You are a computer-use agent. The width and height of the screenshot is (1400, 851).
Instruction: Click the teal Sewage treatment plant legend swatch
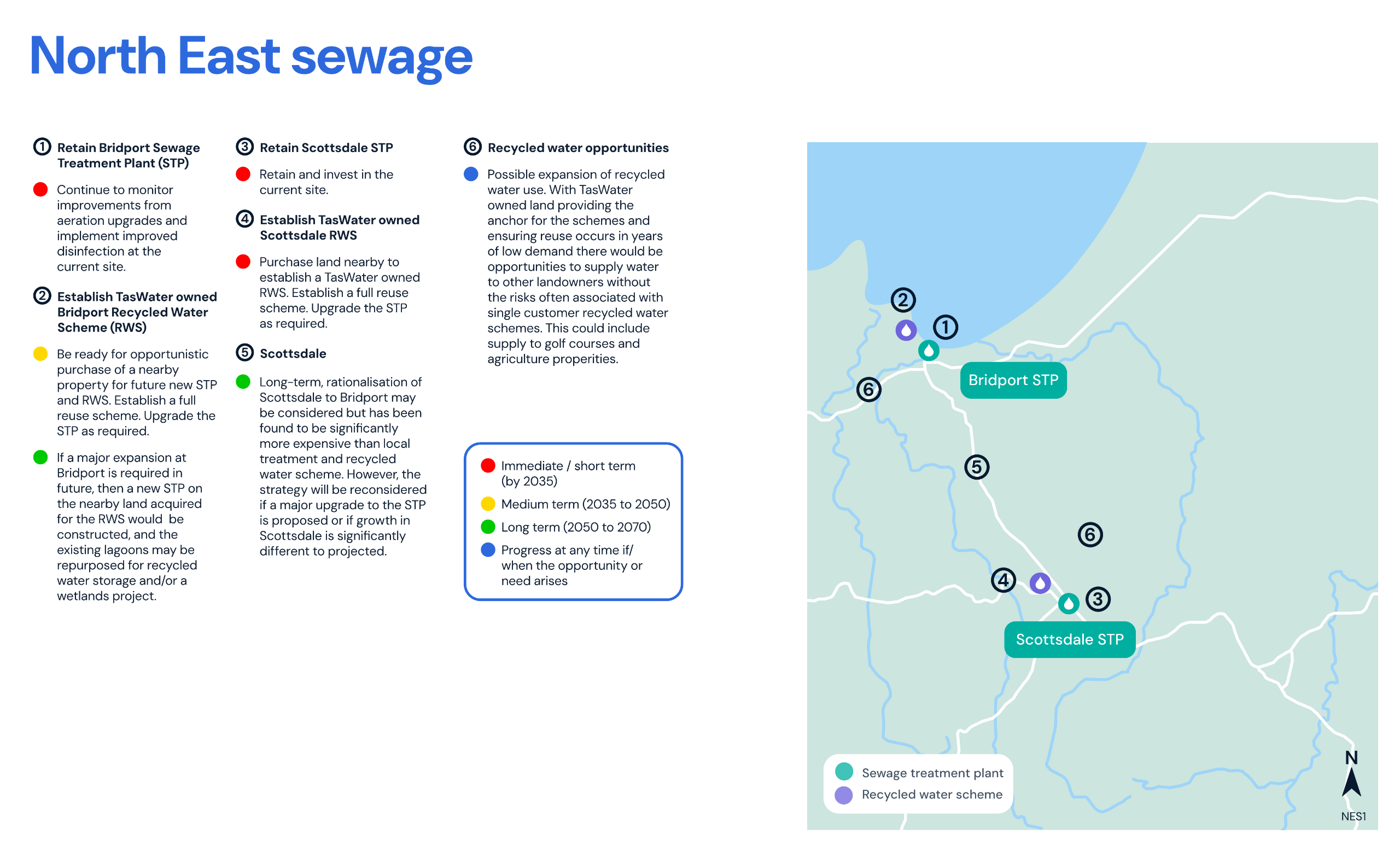pos(844,772)
